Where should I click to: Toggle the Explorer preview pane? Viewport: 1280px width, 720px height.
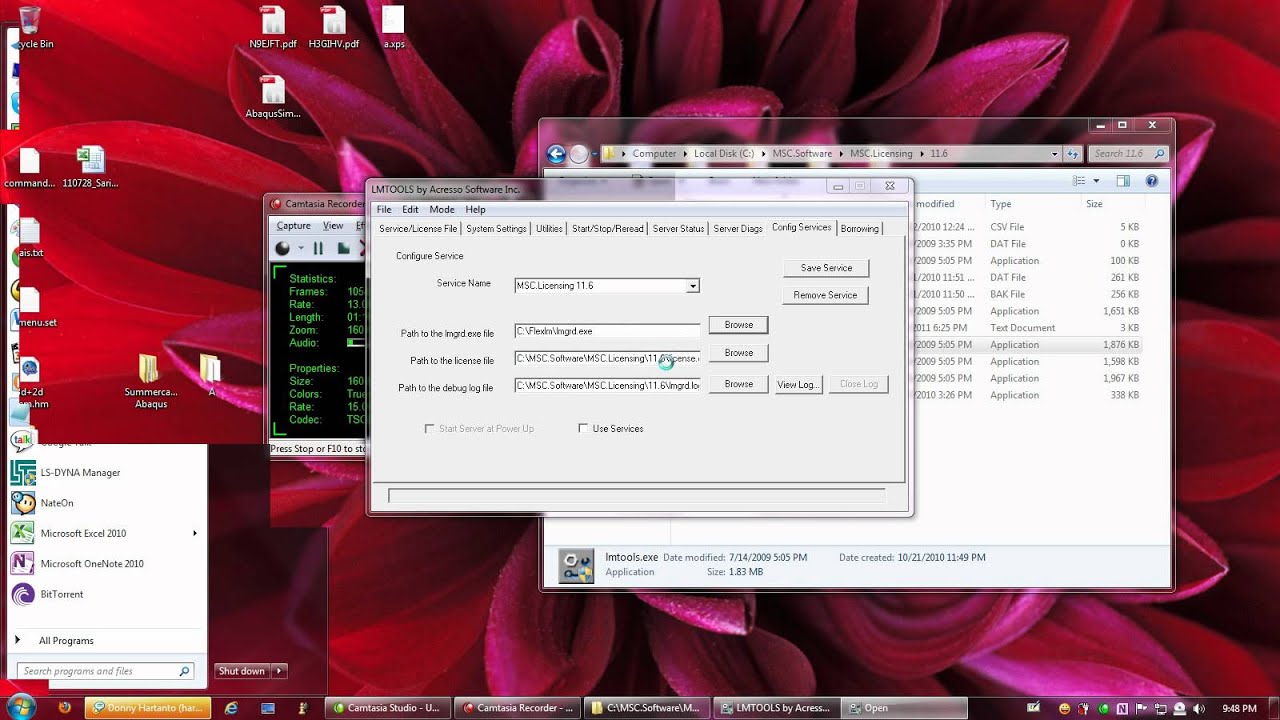[x=1123, y=181]
